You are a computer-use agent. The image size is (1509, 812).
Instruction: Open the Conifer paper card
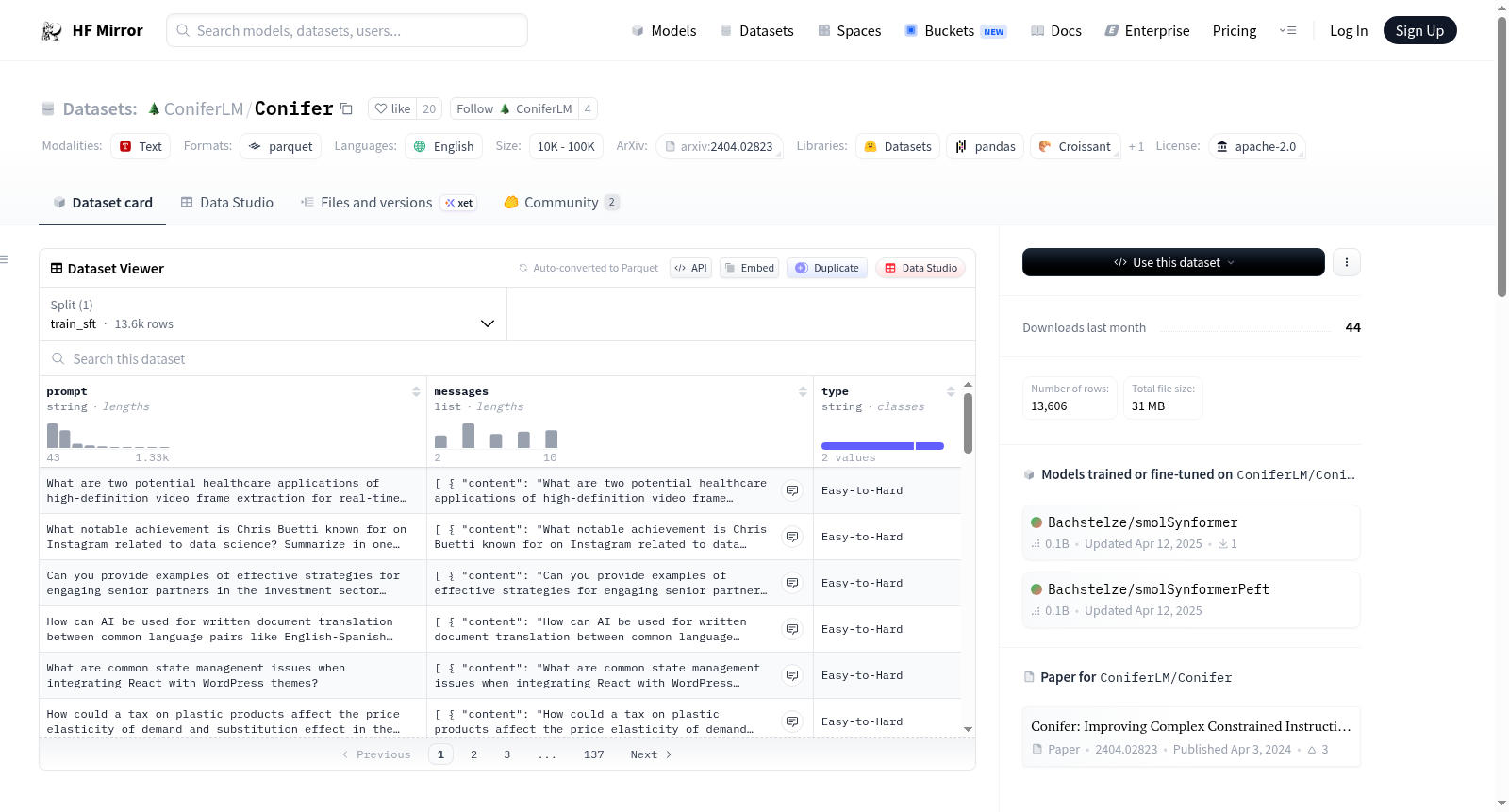[x=1191, y=737]
